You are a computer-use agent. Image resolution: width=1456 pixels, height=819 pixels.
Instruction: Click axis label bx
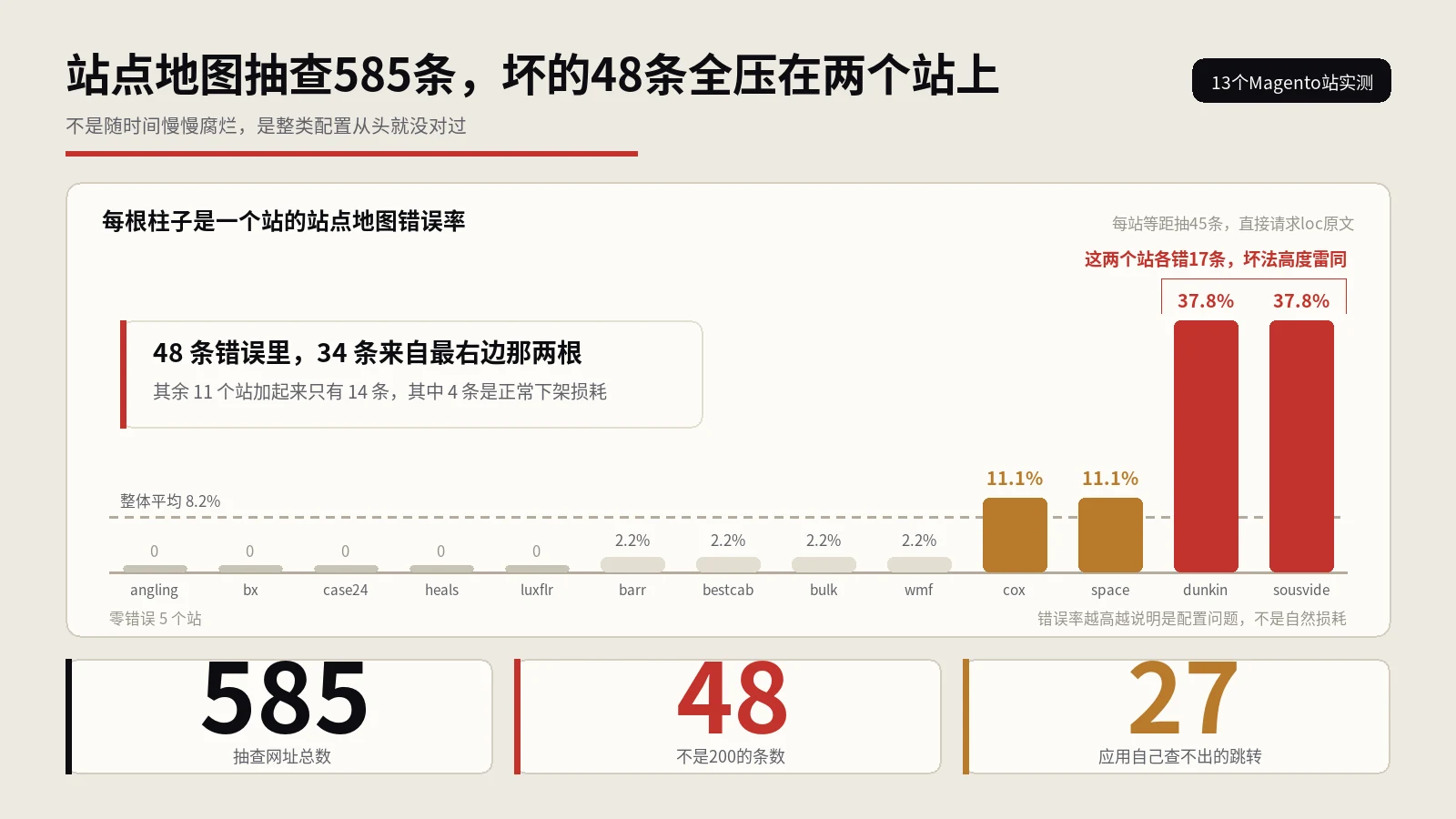(x=250, y=590)
